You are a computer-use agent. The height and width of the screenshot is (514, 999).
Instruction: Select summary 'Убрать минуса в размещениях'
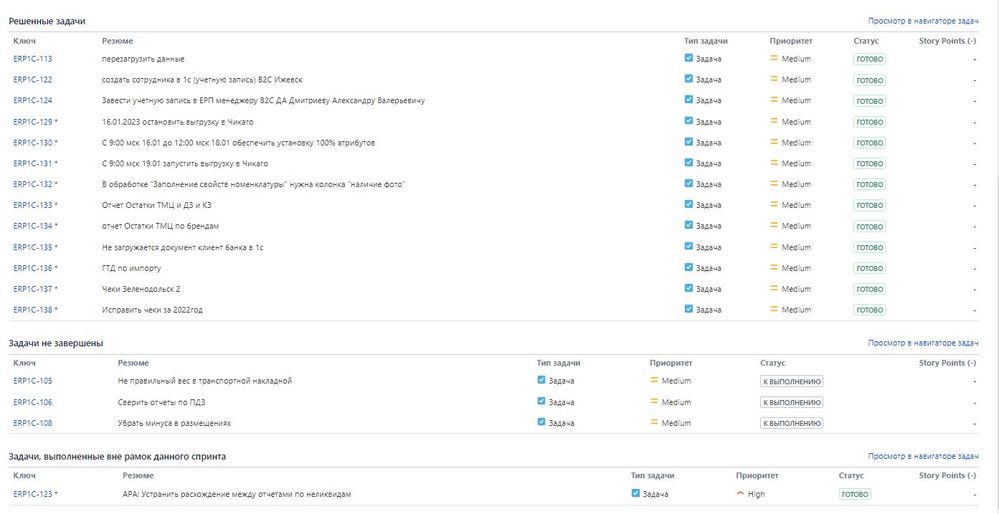tap(175, 423)
